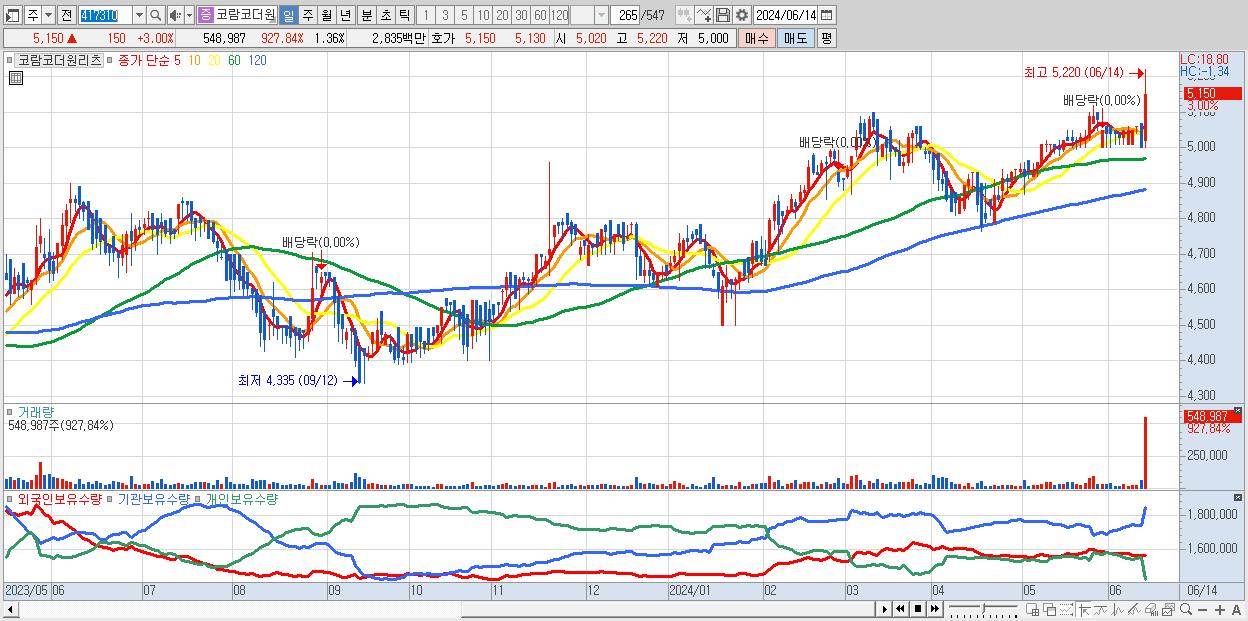Click the date field 2024/06/14
The width and height of the screenshot is (1248, 621).
tap(785, 15)
